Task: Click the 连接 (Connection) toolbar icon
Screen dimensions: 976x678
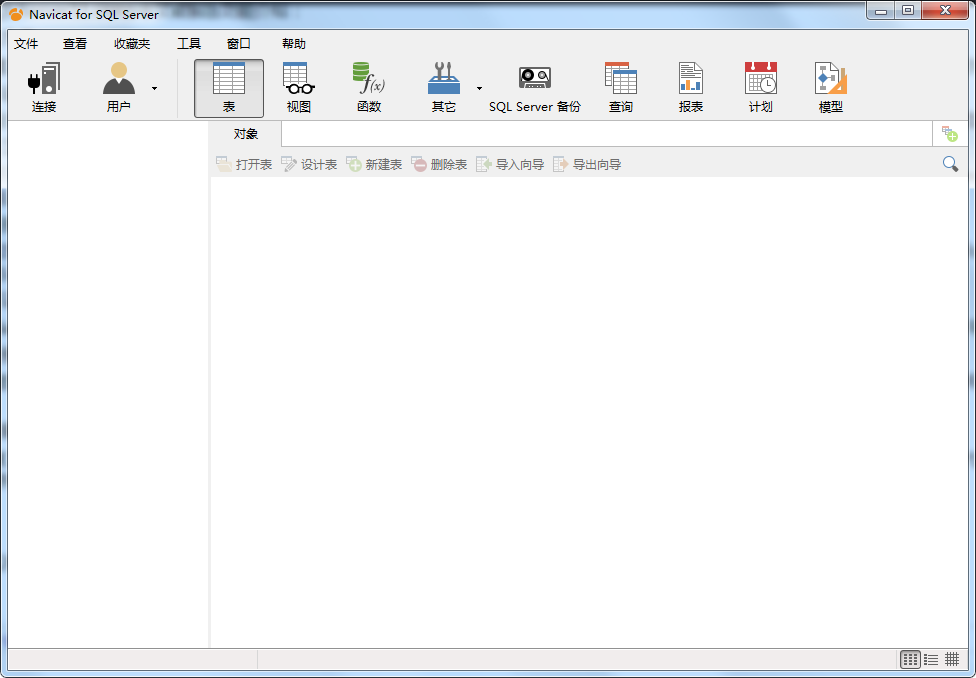Action: pyautogui.click(x=44, y=87)
